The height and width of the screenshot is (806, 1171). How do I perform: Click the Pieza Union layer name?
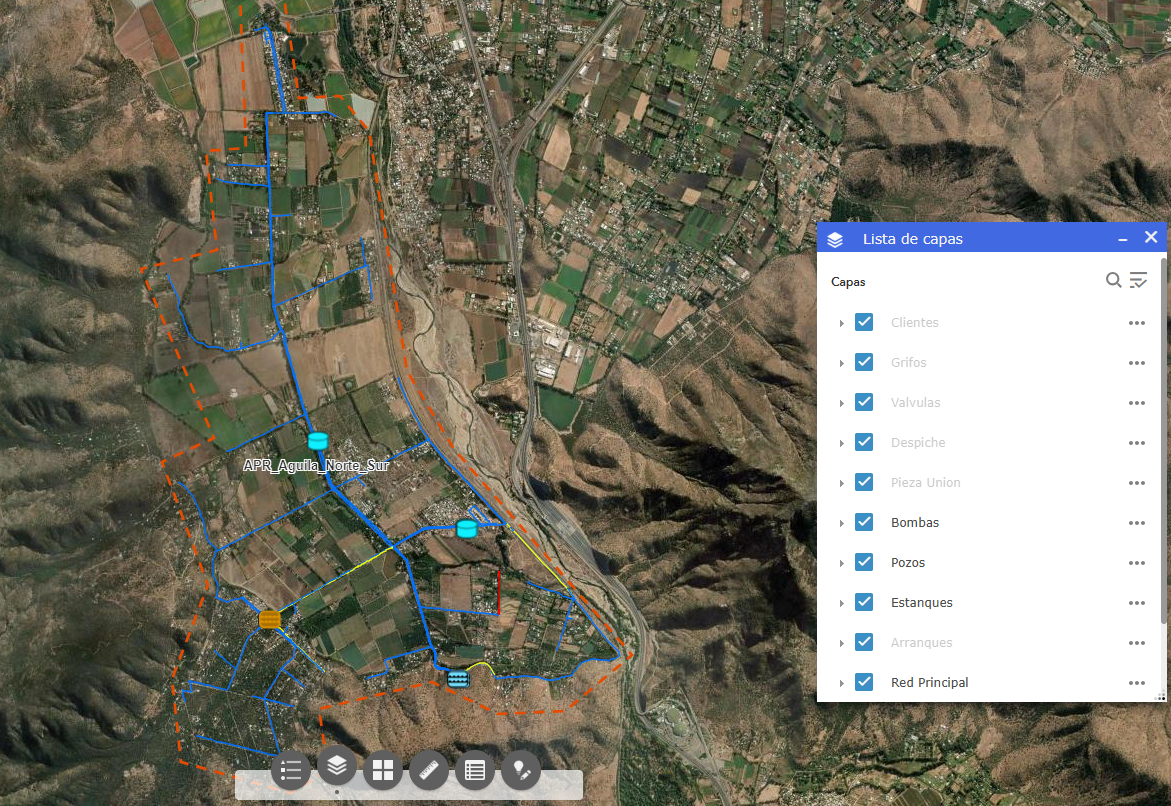pyautogui.click(x=925, y=482)
